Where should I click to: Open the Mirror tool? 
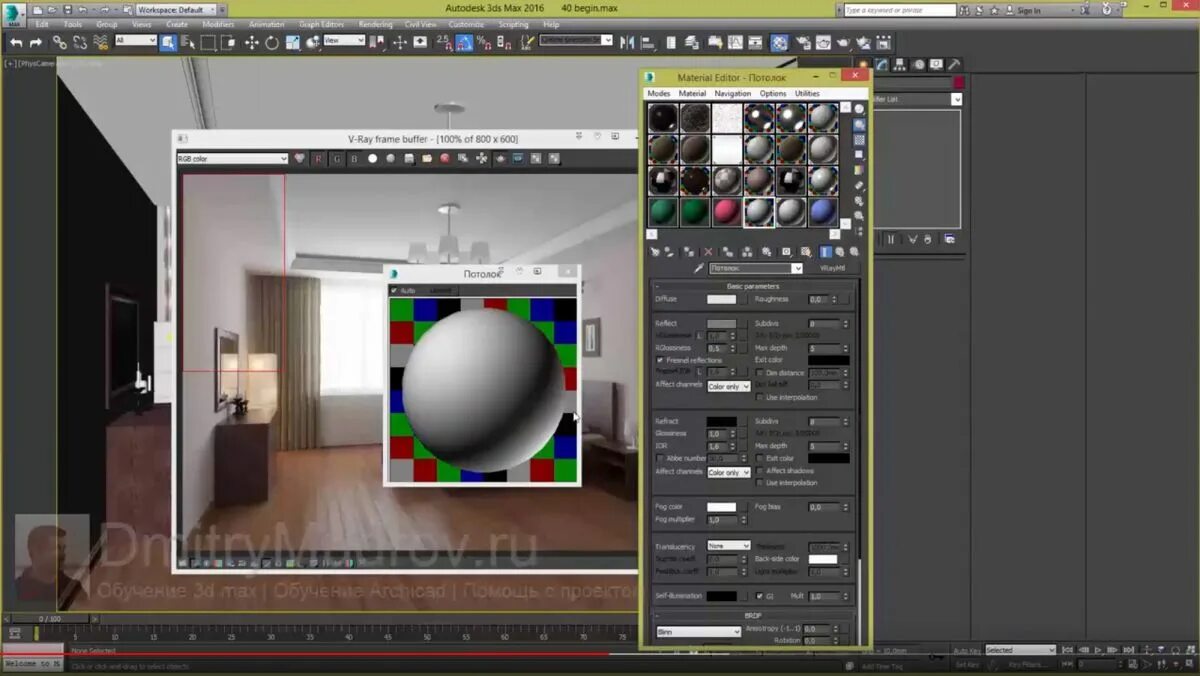[x=626, y=42]
